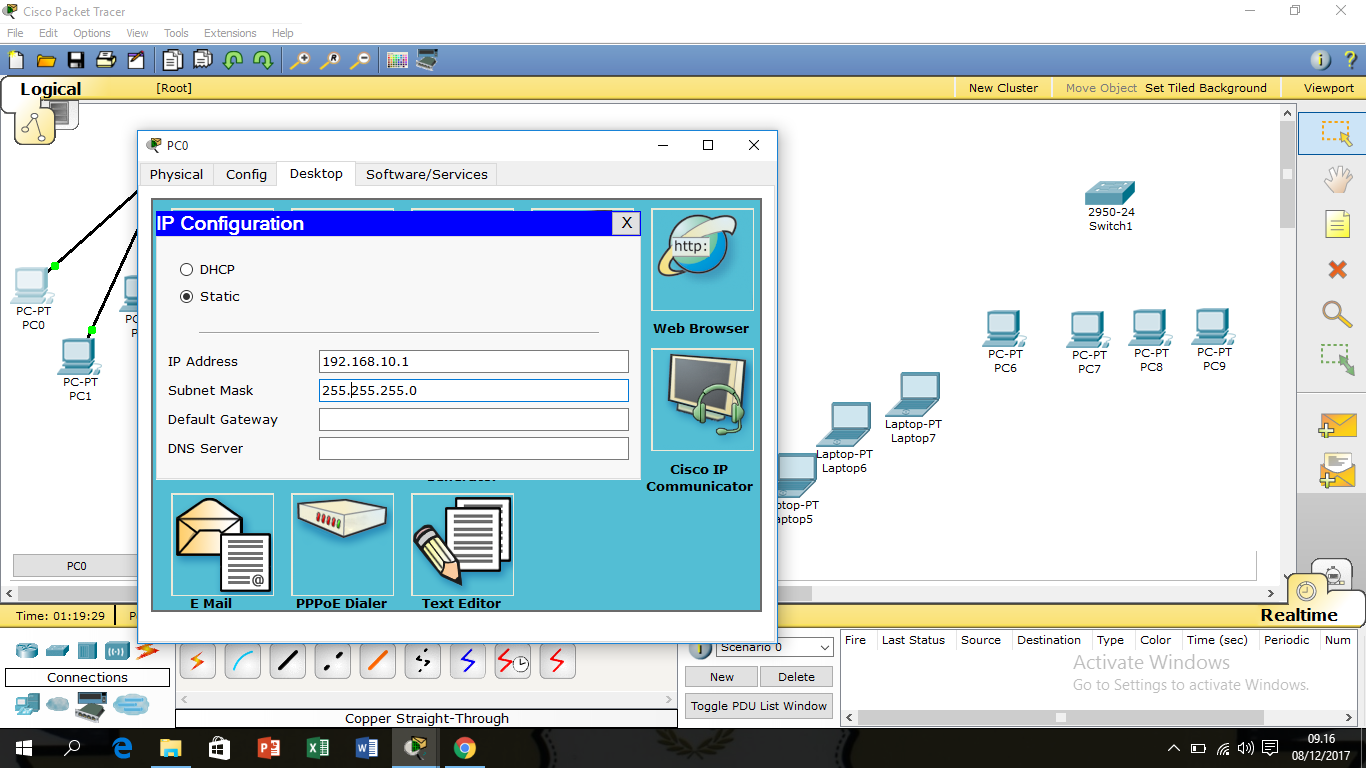The image size is (1366, 768).
Task: Click the New scenario button
Action: point(722,677)
